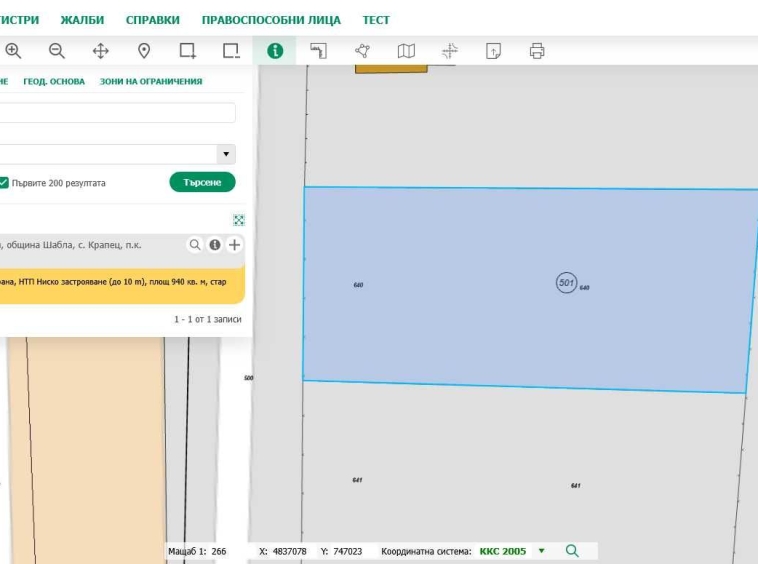Open the search panel dropdown arrow
Image resolution: width=758 pixels, height=564 pixels.
[226, 154]
